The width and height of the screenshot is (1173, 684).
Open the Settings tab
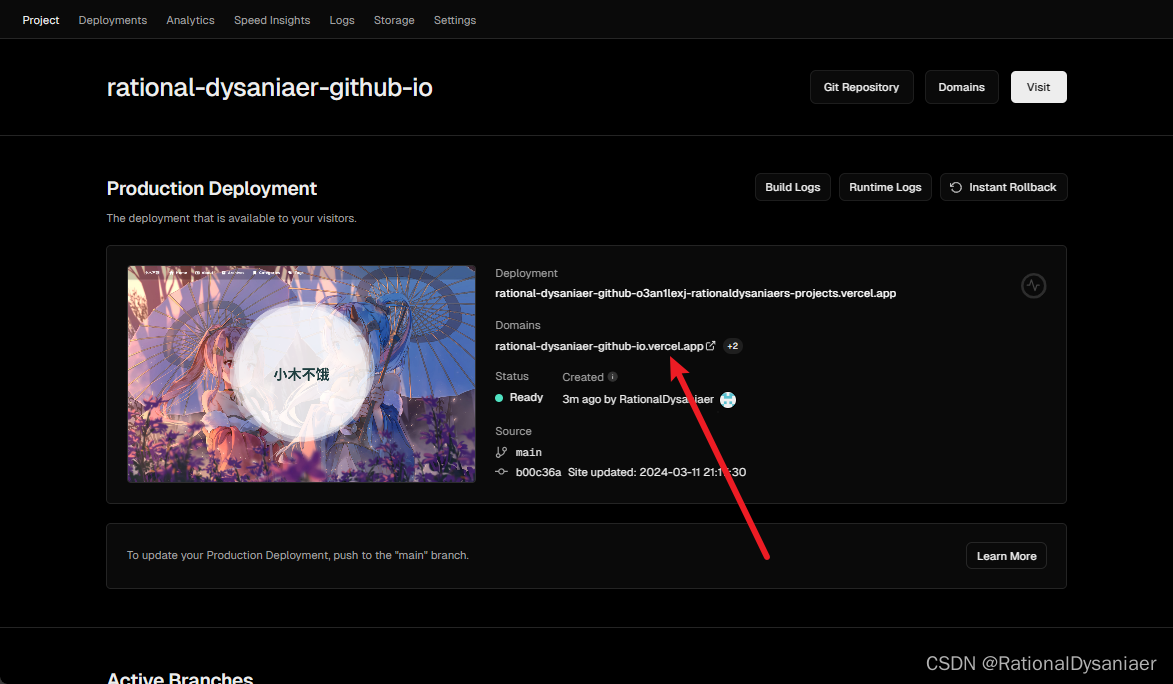click(x=455, y=20)
